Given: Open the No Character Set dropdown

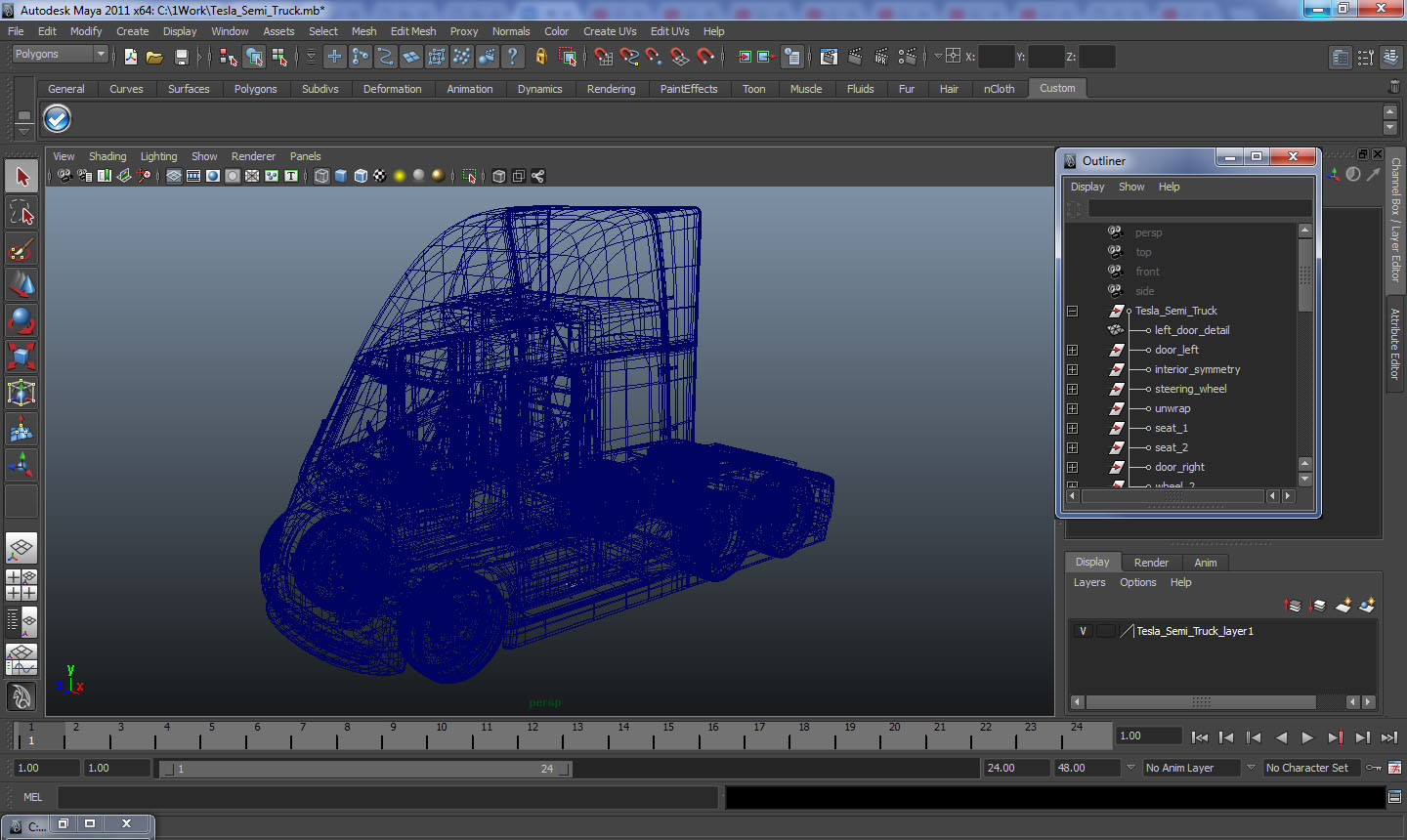Looking at the screenshot, I should tap(1312, 768).
